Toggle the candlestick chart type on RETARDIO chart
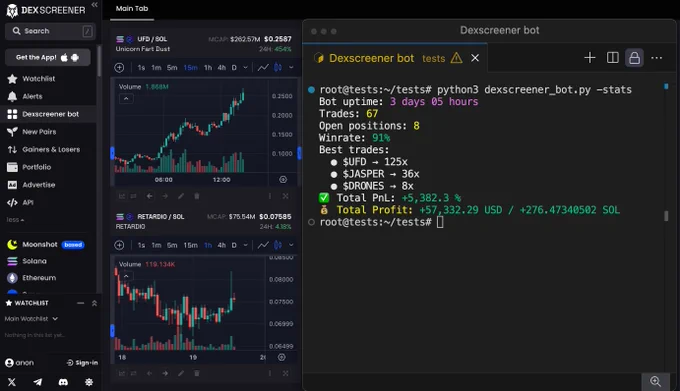The height and width of the screenshot is (391, 680). pyautogui.click(x=278, y=245)
